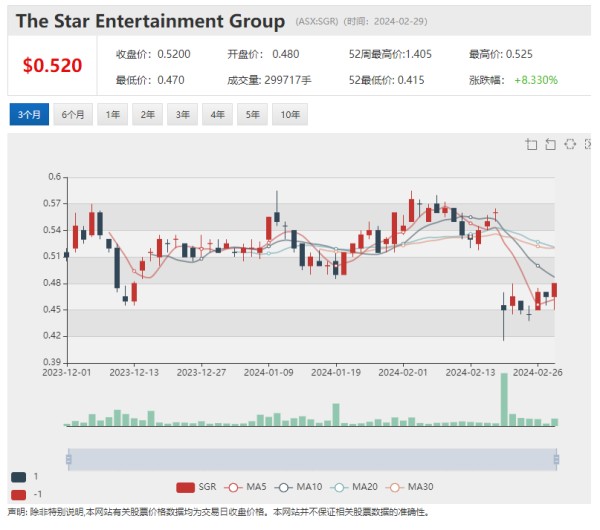
Task: Switch chart to the 1年 range
Action: [112, 114]
